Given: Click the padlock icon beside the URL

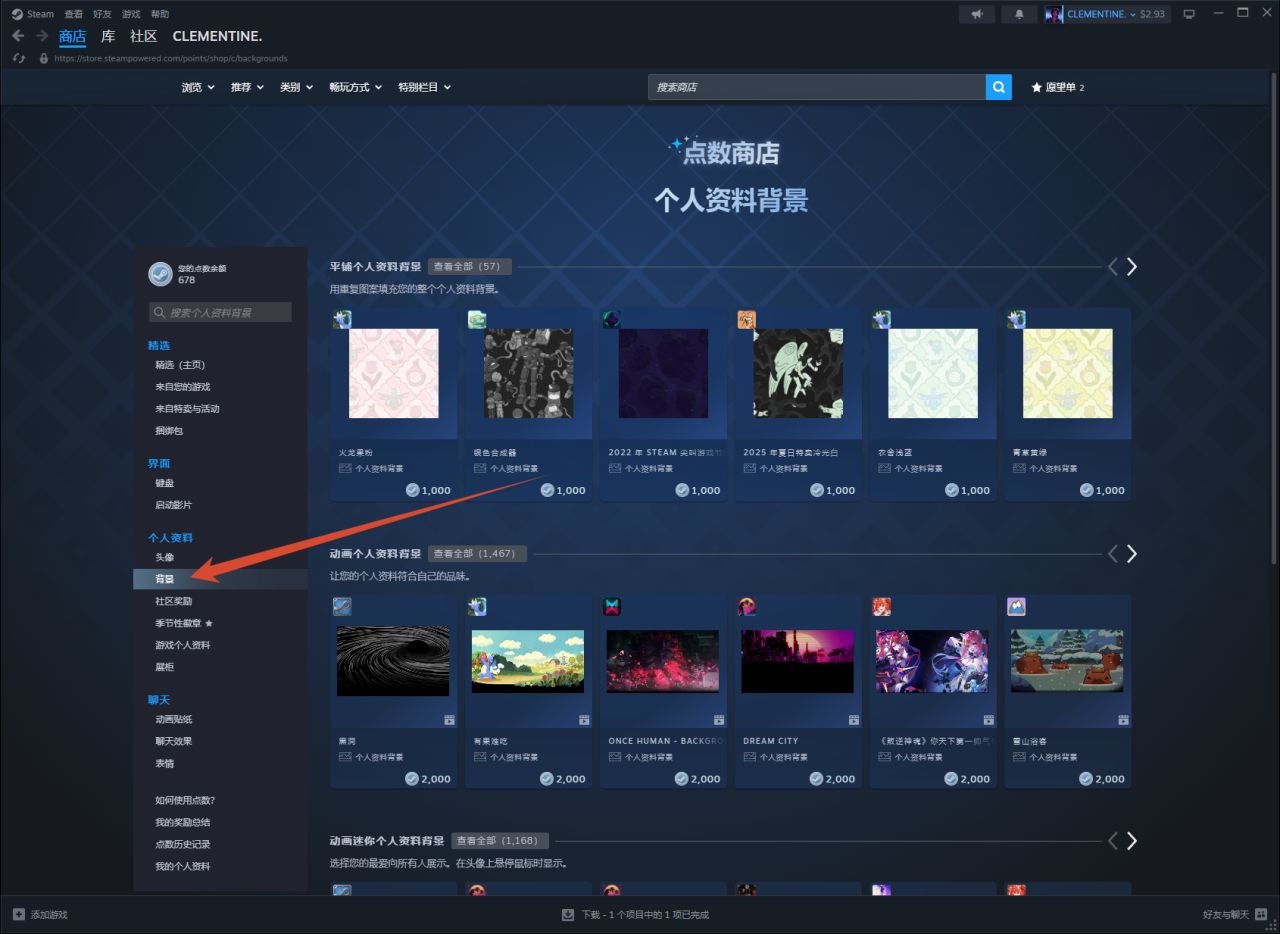Looking at the screenshot, I should pos(43,58).
